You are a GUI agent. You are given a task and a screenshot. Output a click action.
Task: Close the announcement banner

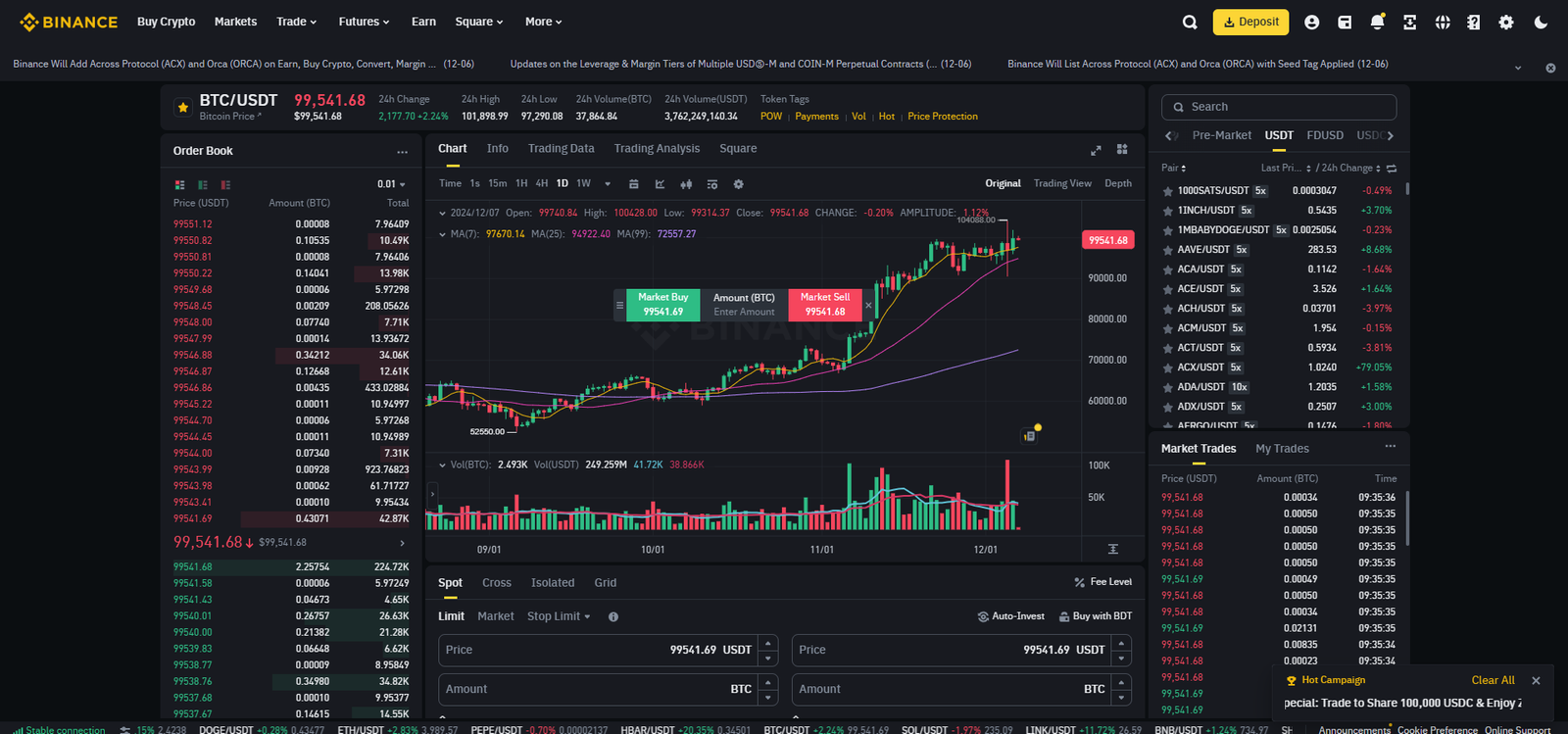pos(1550,68)
